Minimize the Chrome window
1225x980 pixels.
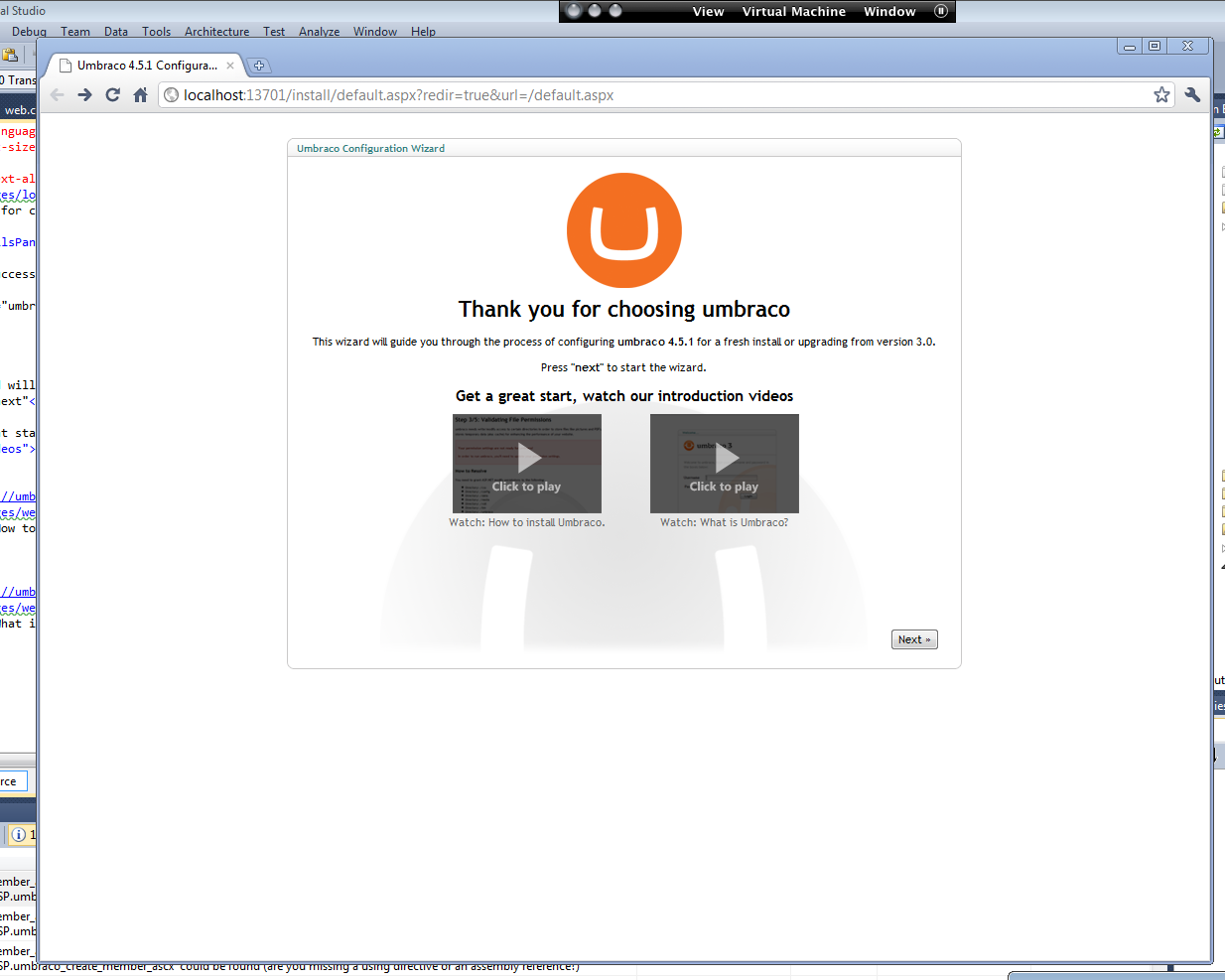[x=1129, y=46]
